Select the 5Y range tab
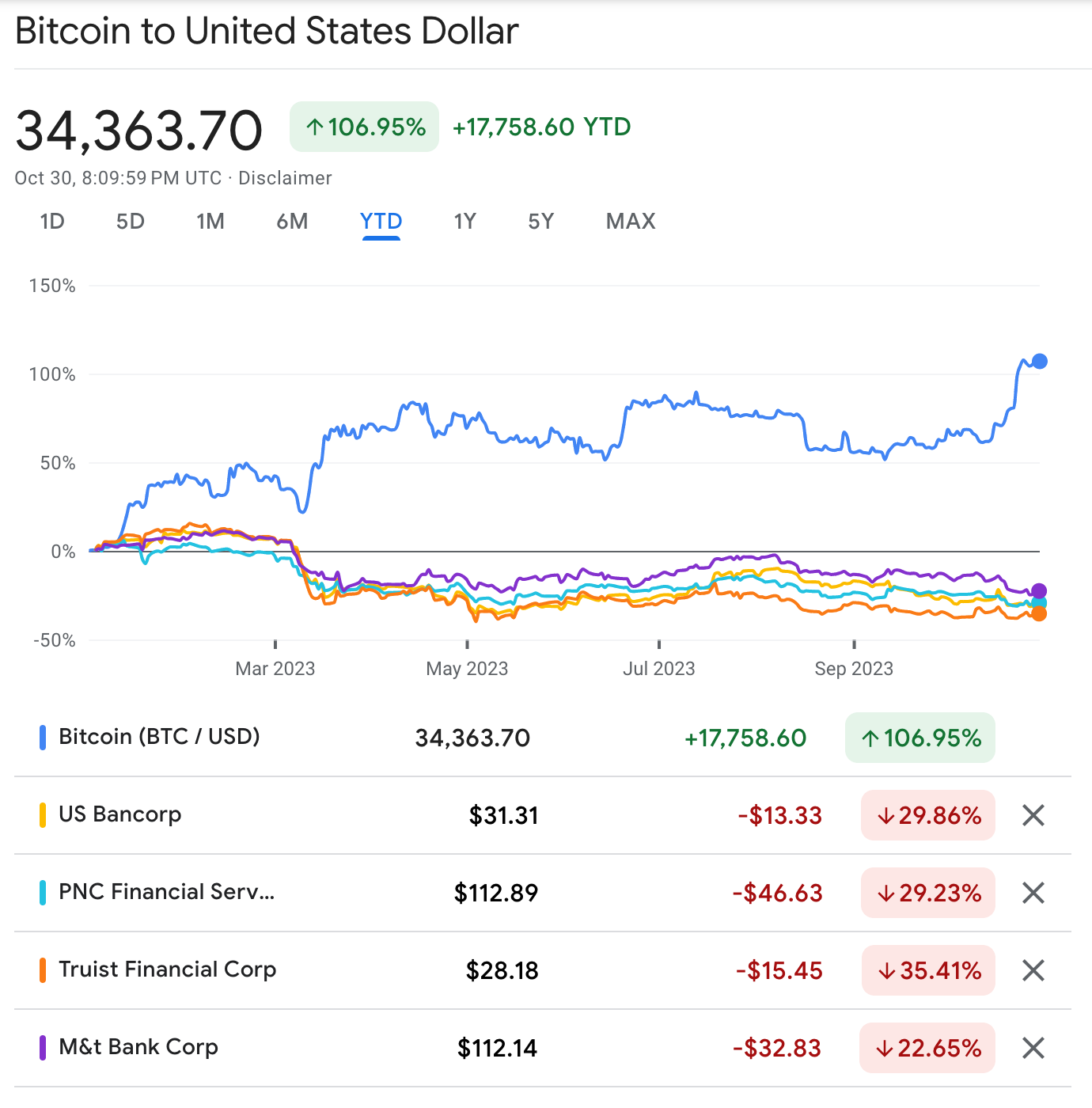1092x1108 pixels. point(541,222)
